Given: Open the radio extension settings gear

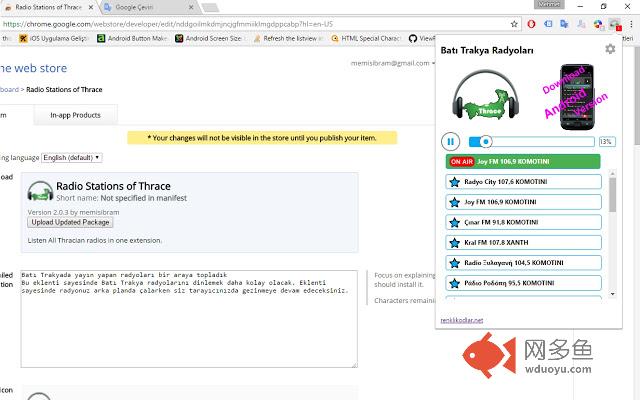Looking at the screenshot, I should [610, 49].
